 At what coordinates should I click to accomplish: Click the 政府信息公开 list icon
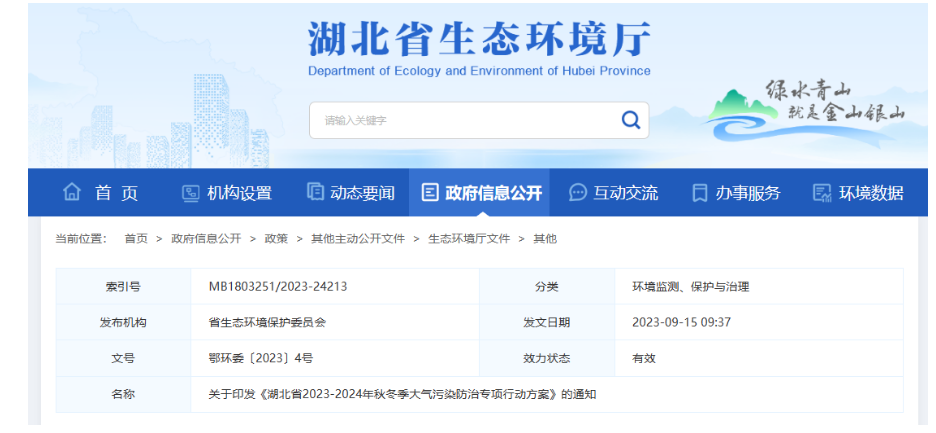(430, 193)
